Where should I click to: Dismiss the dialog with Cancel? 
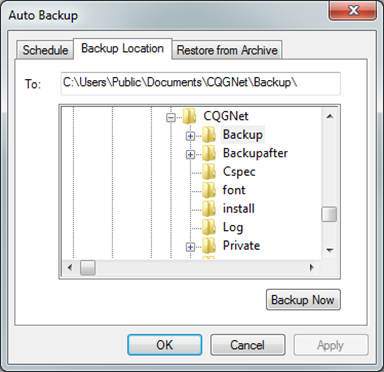click(x=248, y=345)
